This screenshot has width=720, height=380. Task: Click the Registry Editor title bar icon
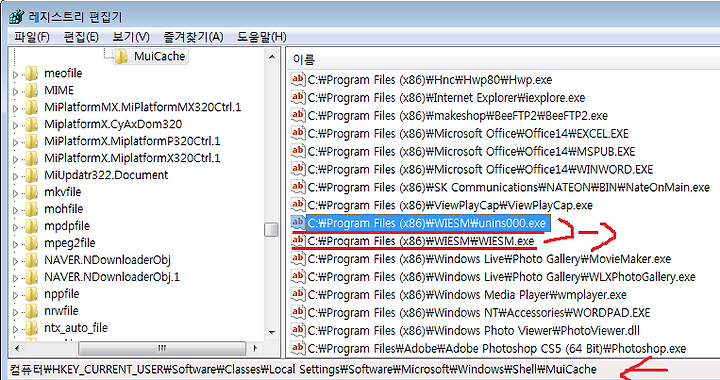(x=17, y=17)
